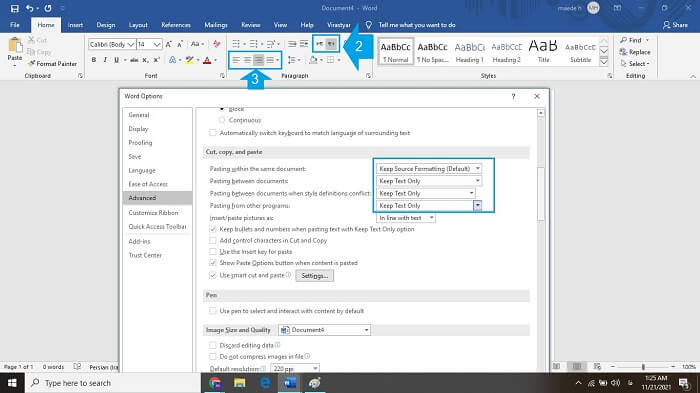The height and width of the screenshot is (393, 700).
Task: Open the File tab
Action: 15,25
